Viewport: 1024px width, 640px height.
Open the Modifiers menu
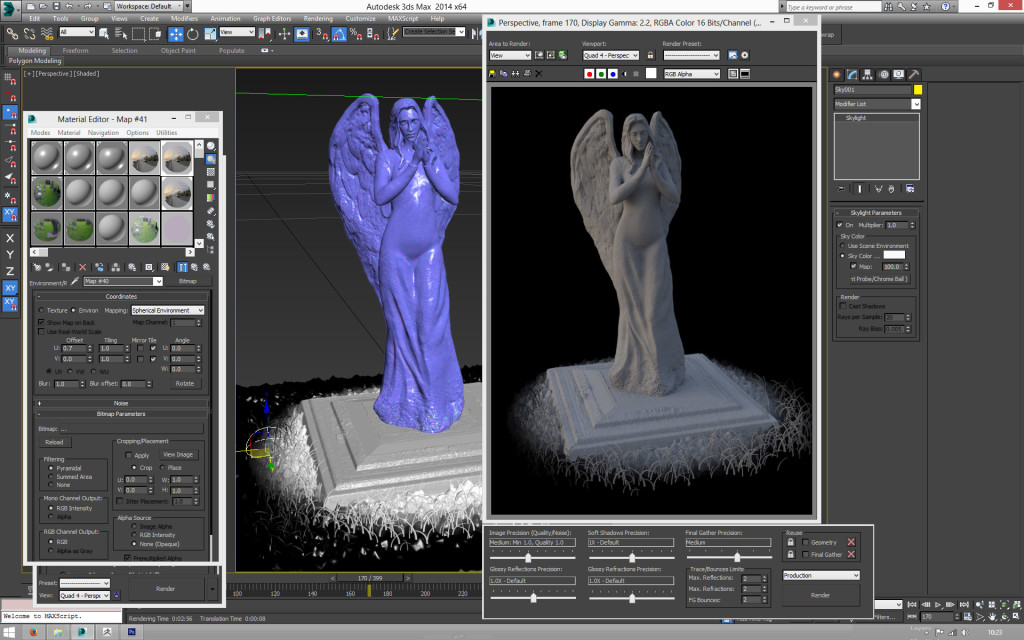pos(184,18)
